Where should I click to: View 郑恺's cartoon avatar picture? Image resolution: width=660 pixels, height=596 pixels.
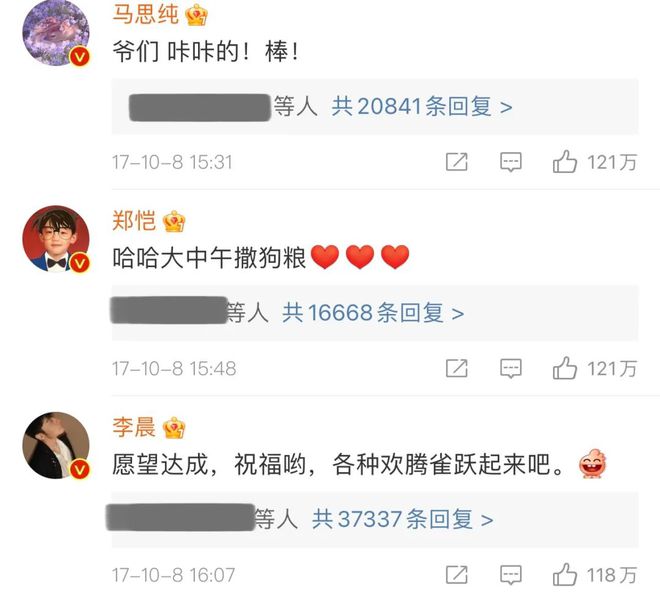tap(56, 239)
